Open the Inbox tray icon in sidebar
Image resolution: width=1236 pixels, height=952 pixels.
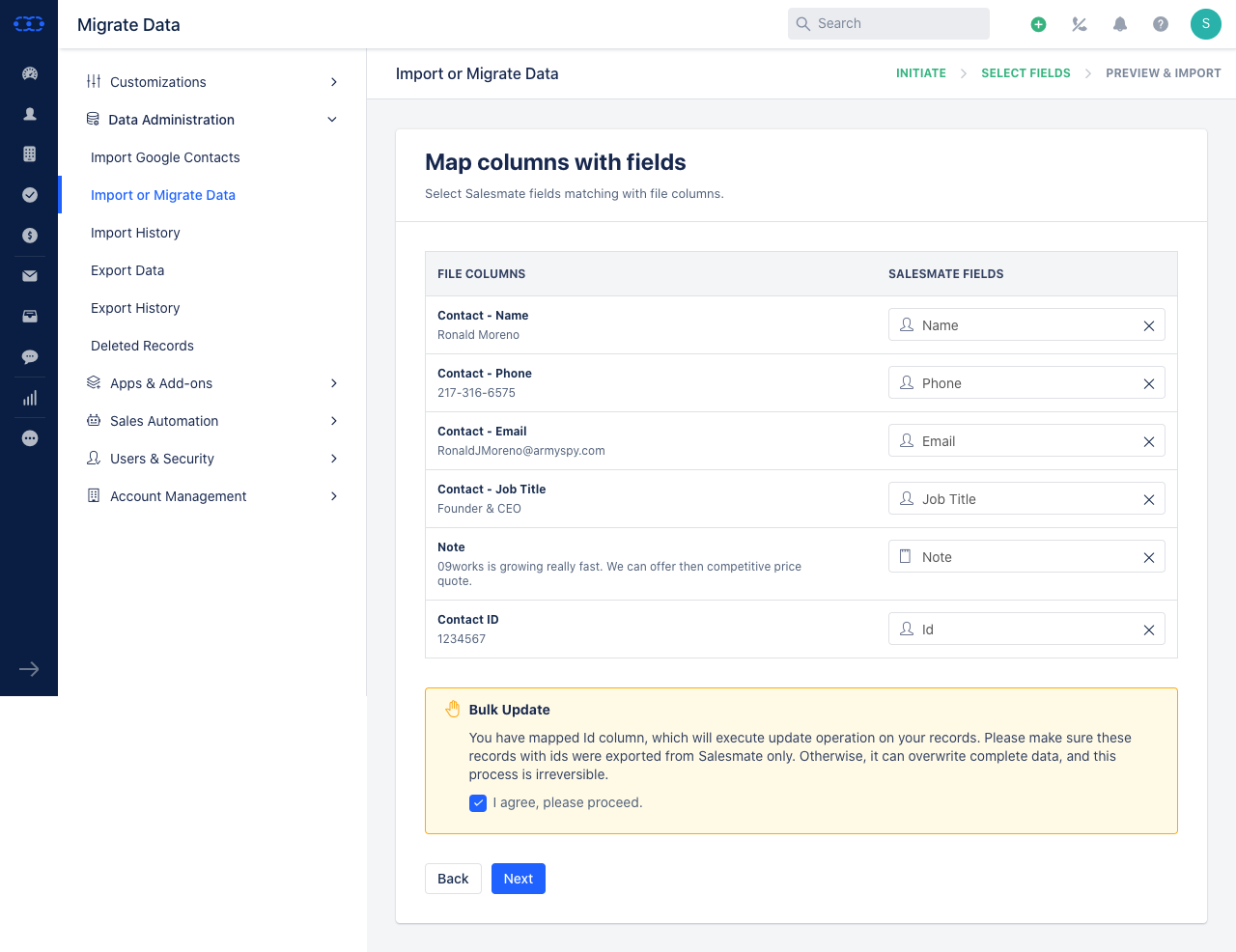[x=30, y=317]
